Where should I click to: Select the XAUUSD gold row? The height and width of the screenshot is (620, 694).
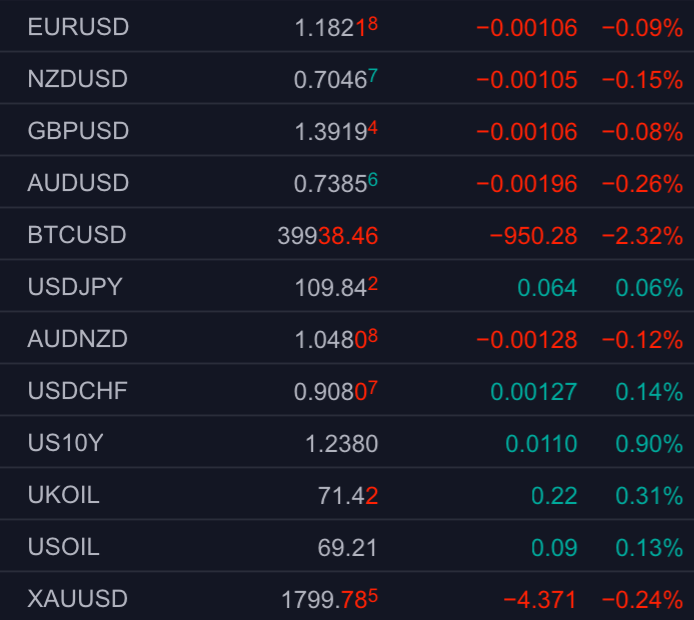click(x=78, y=599)
